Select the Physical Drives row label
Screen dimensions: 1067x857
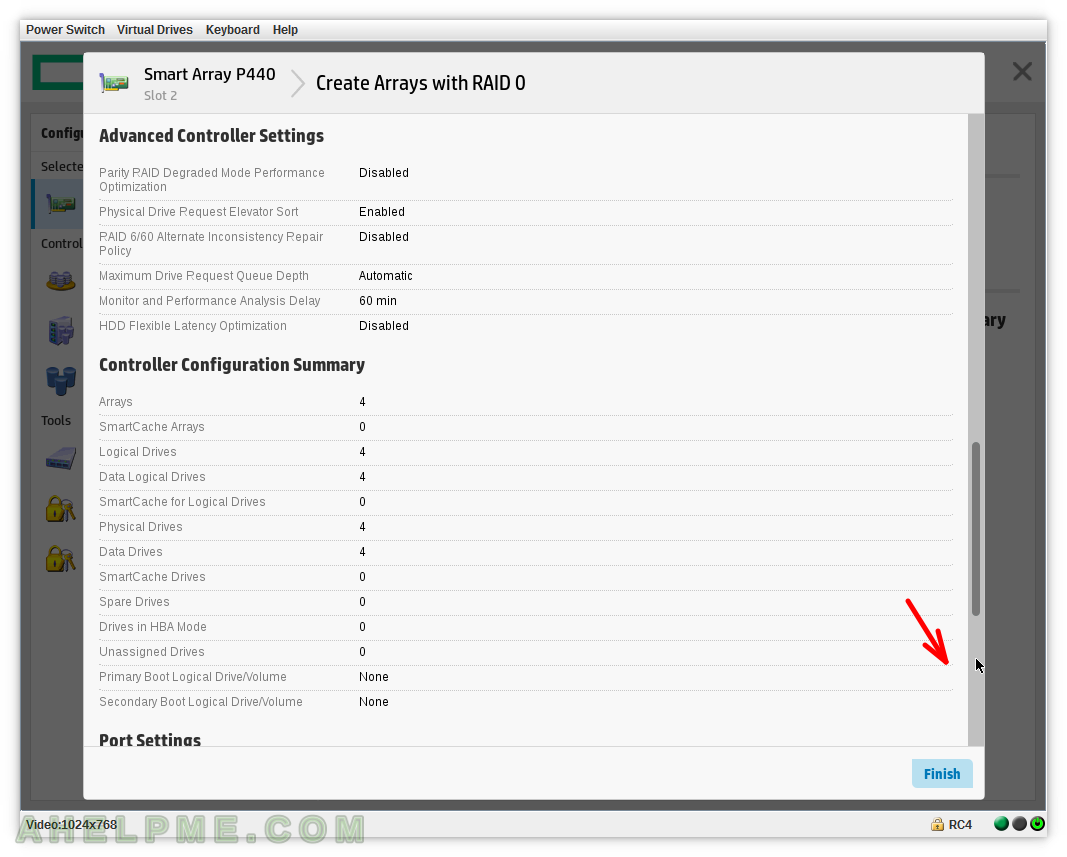pos(141,527)
